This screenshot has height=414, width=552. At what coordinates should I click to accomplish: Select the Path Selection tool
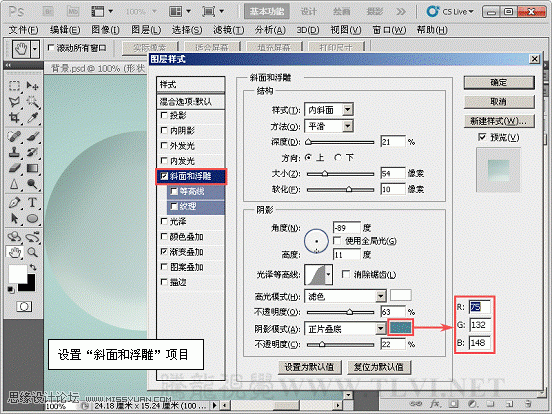[x=14, y=219]
